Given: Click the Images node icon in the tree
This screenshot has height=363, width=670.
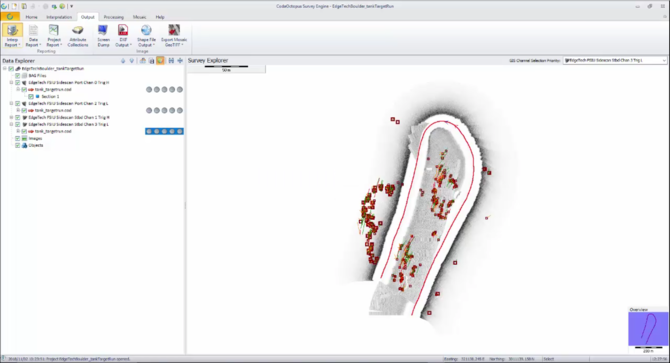Looking at the screenshot, I should [x=24, y=138].
